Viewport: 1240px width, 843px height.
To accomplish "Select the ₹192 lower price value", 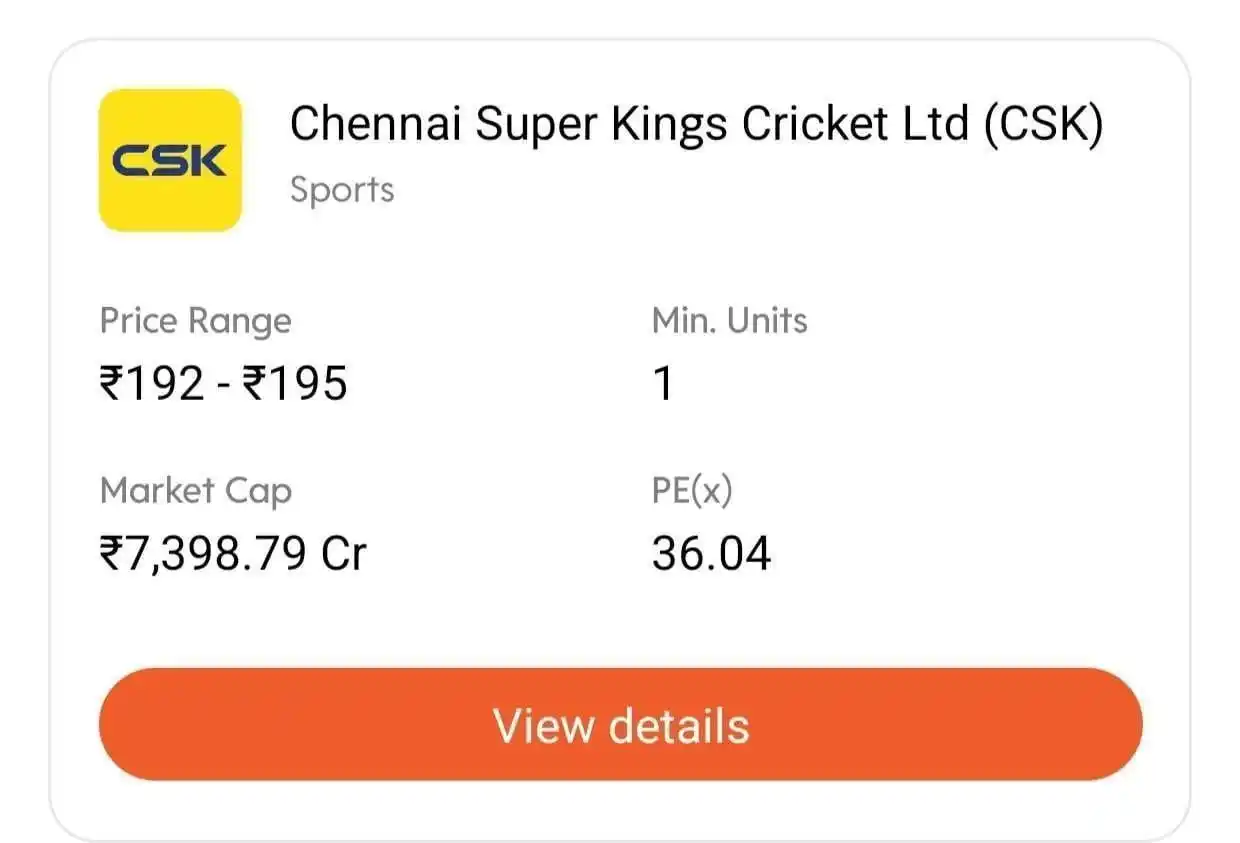I will (152, 383).
